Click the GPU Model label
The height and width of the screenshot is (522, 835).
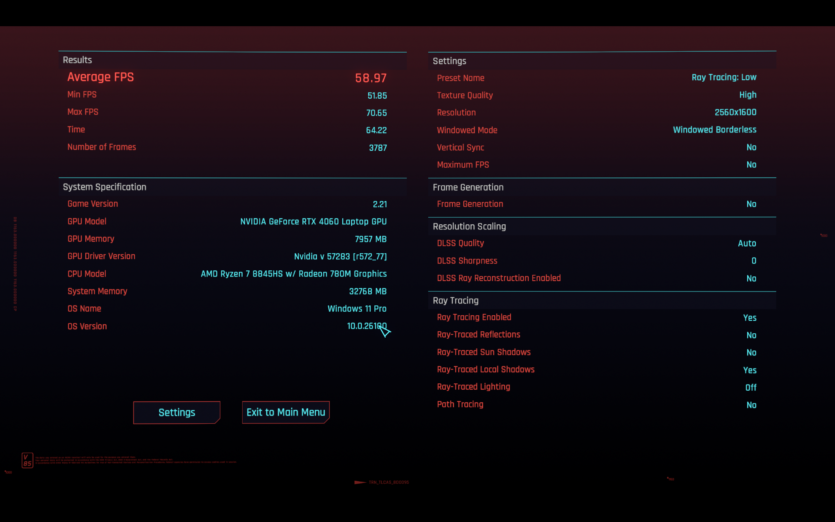click(87, 222)
